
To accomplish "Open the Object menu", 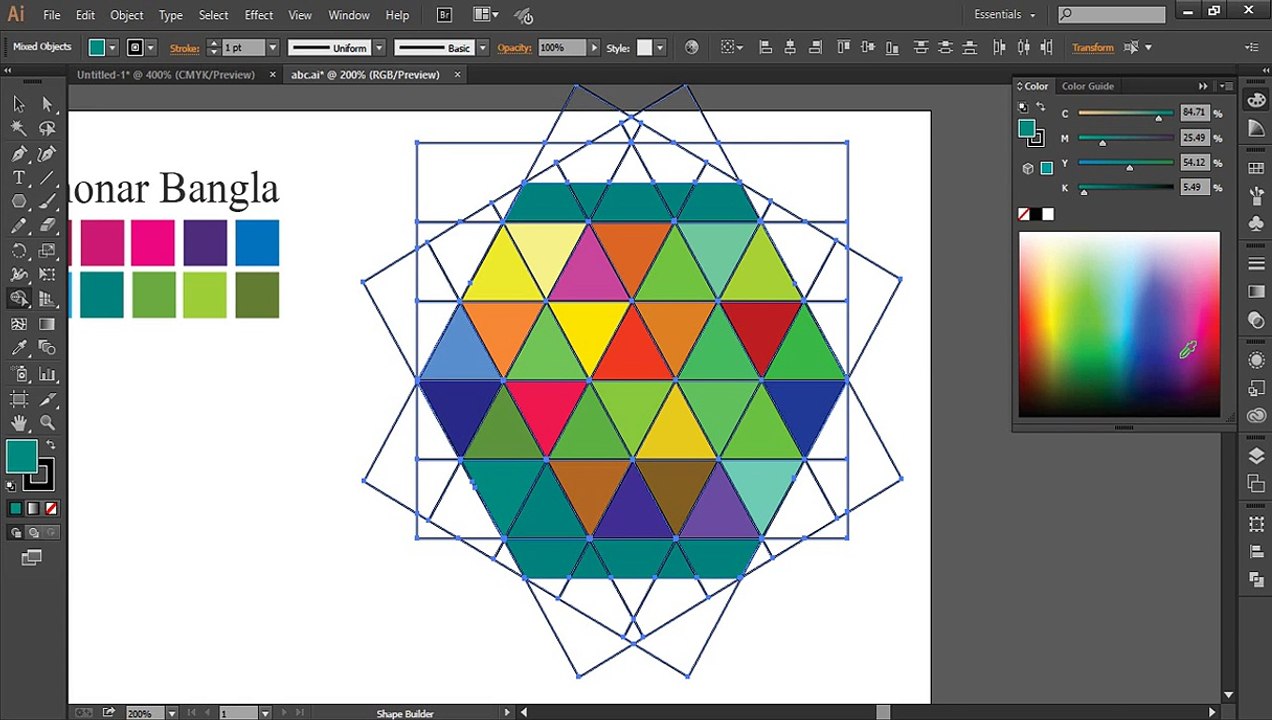I will pyautogui.click(x=127, y=15).
